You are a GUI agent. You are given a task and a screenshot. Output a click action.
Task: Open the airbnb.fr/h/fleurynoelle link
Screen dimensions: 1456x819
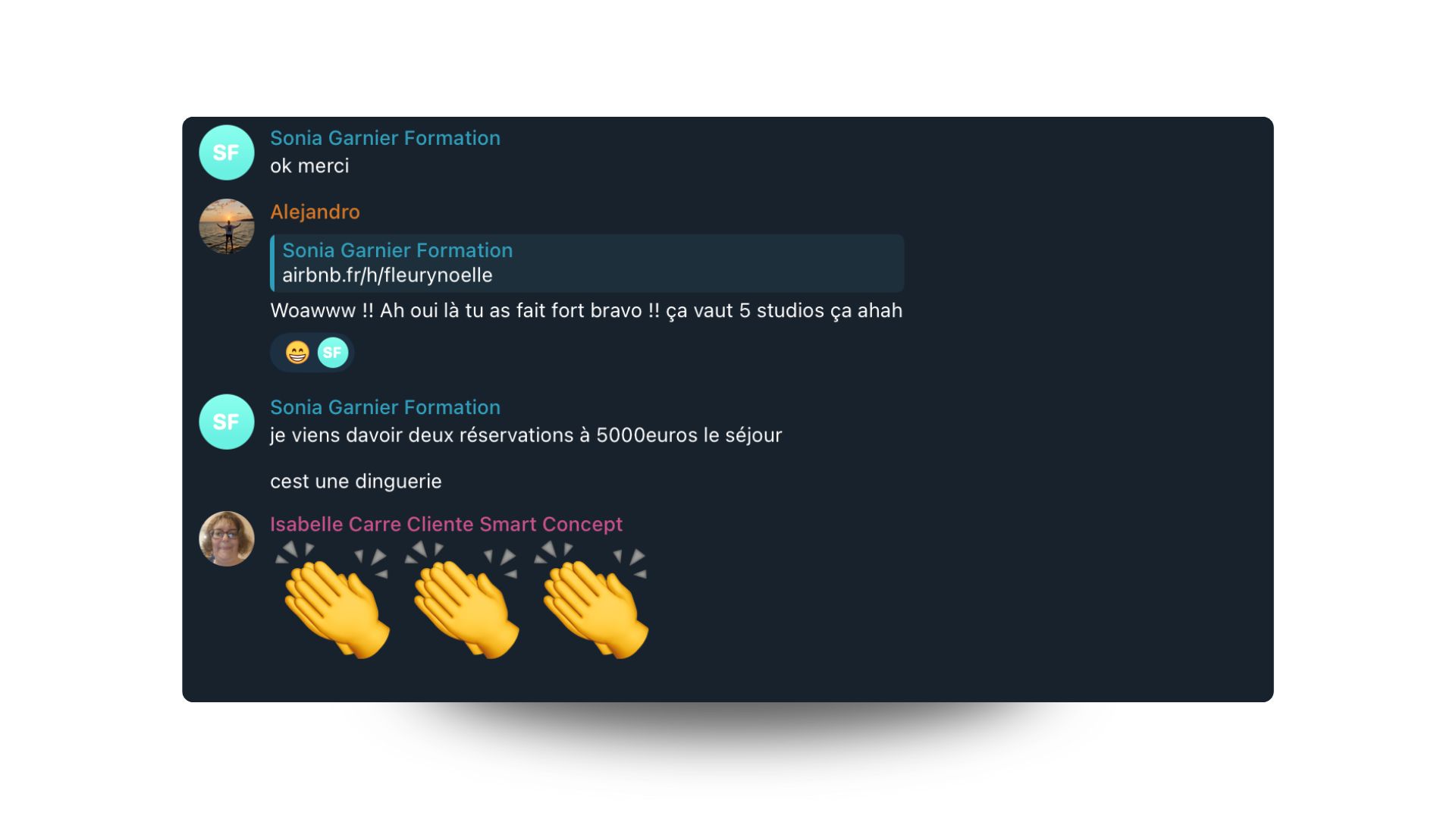click(x=388, y=275)
